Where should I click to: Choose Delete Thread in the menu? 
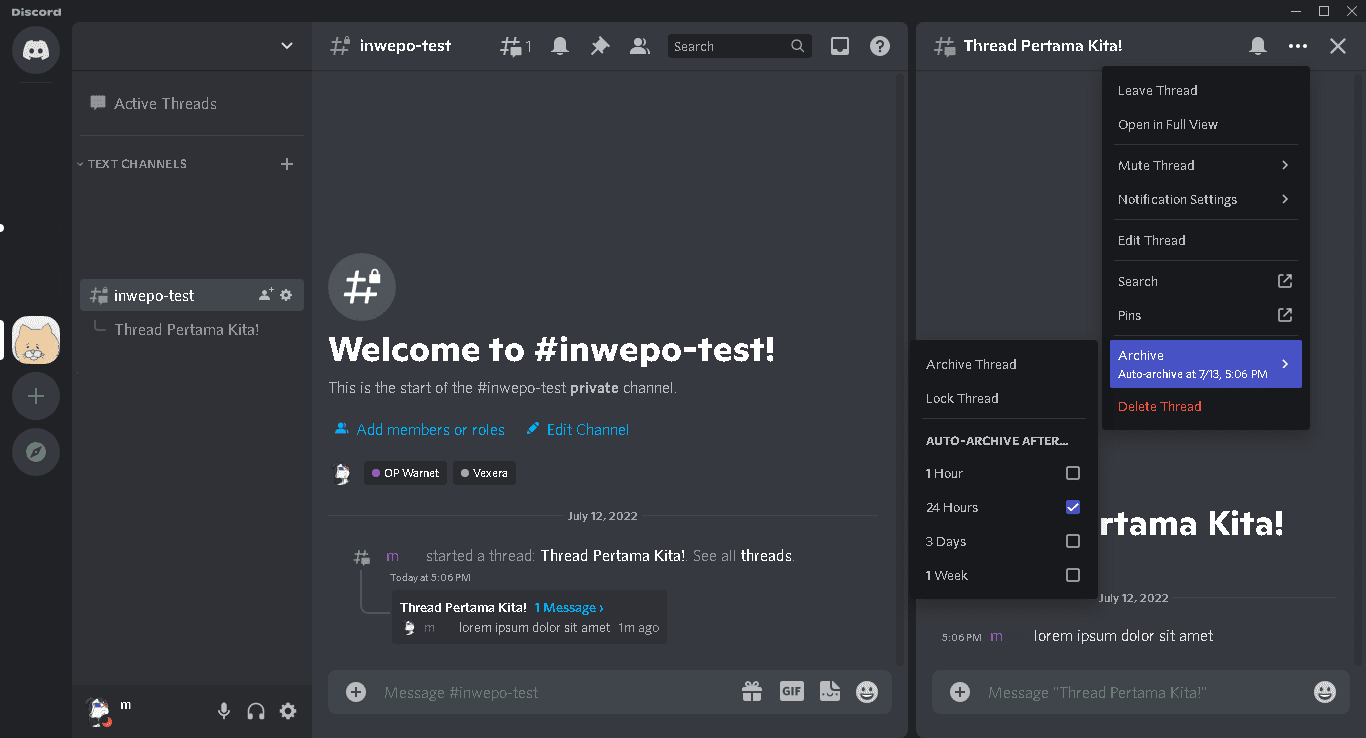click(1160, 406)
